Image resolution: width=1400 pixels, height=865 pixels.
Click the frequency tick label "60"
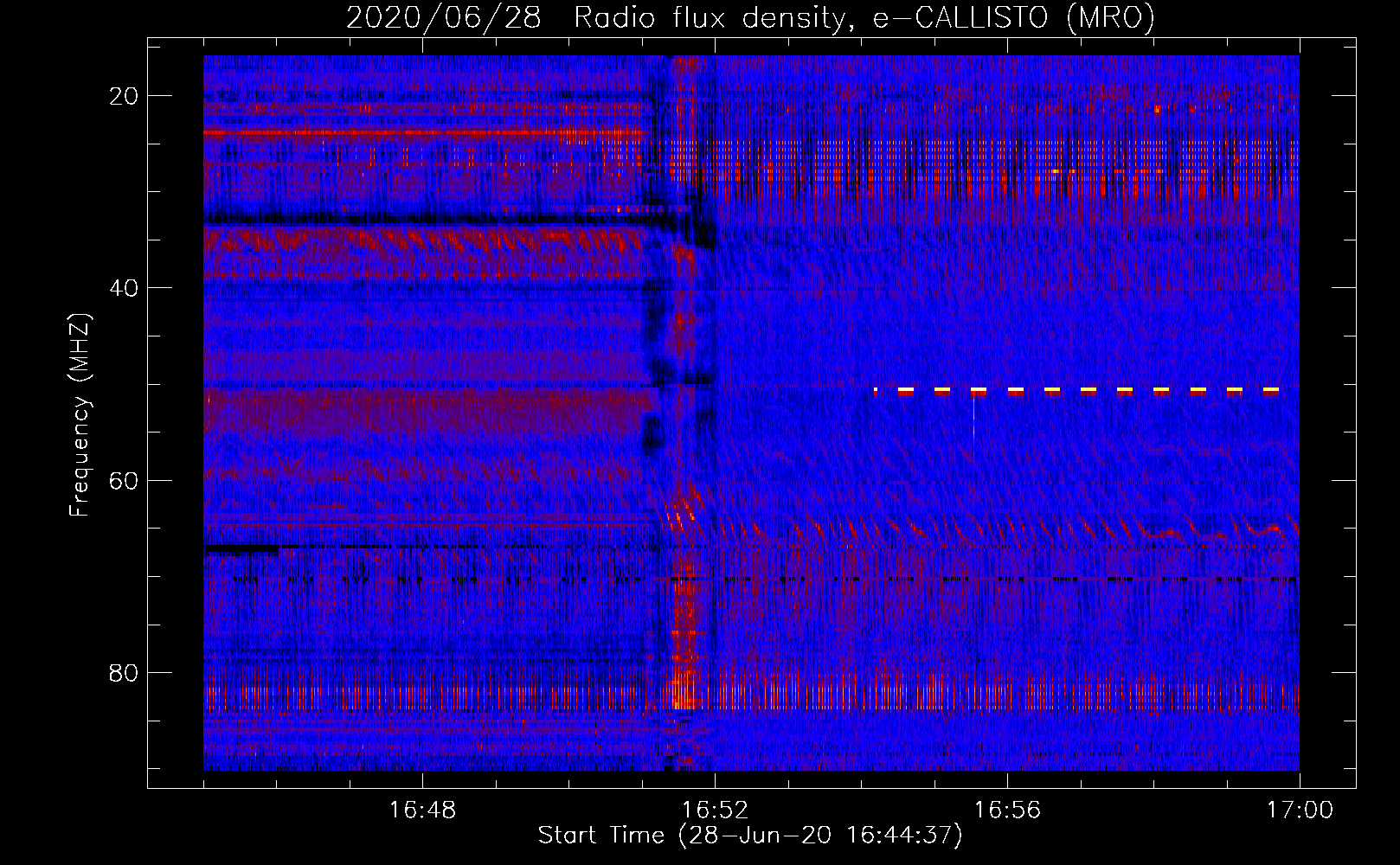(x=125, y=480)
